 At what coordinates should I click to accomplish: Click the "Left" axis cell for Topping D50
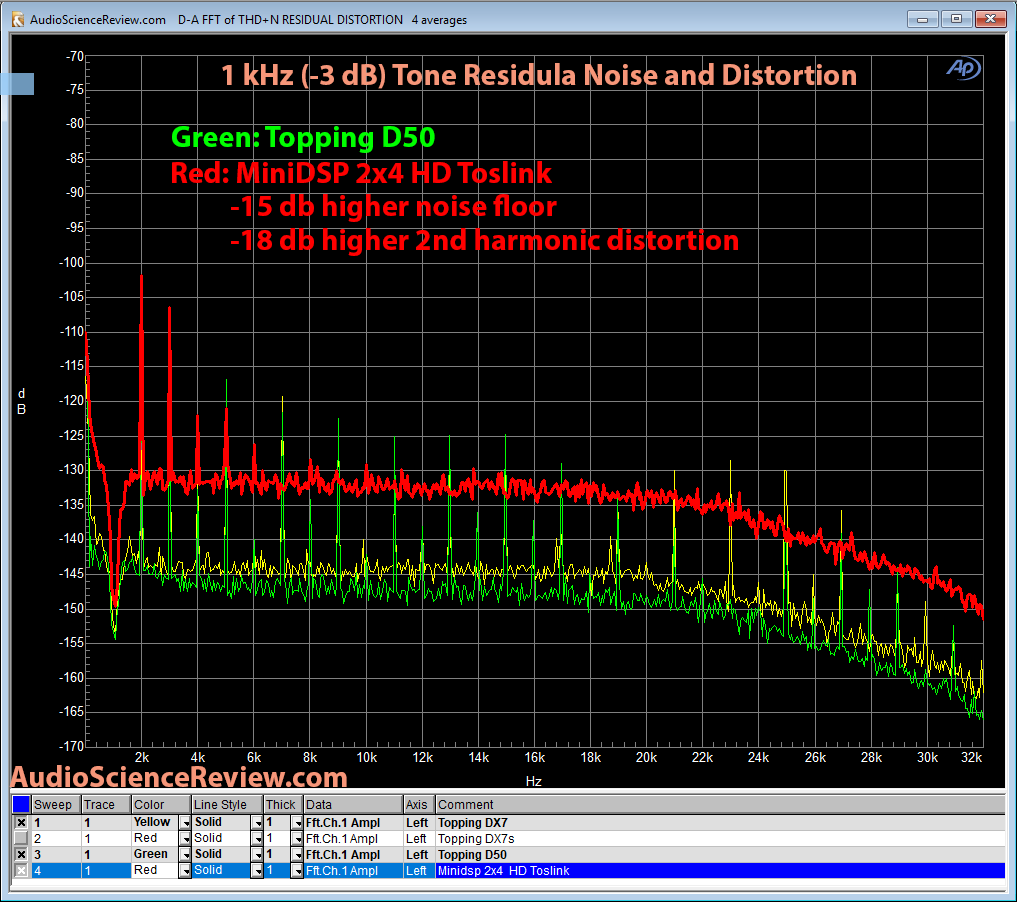click(x=419, y=855)
